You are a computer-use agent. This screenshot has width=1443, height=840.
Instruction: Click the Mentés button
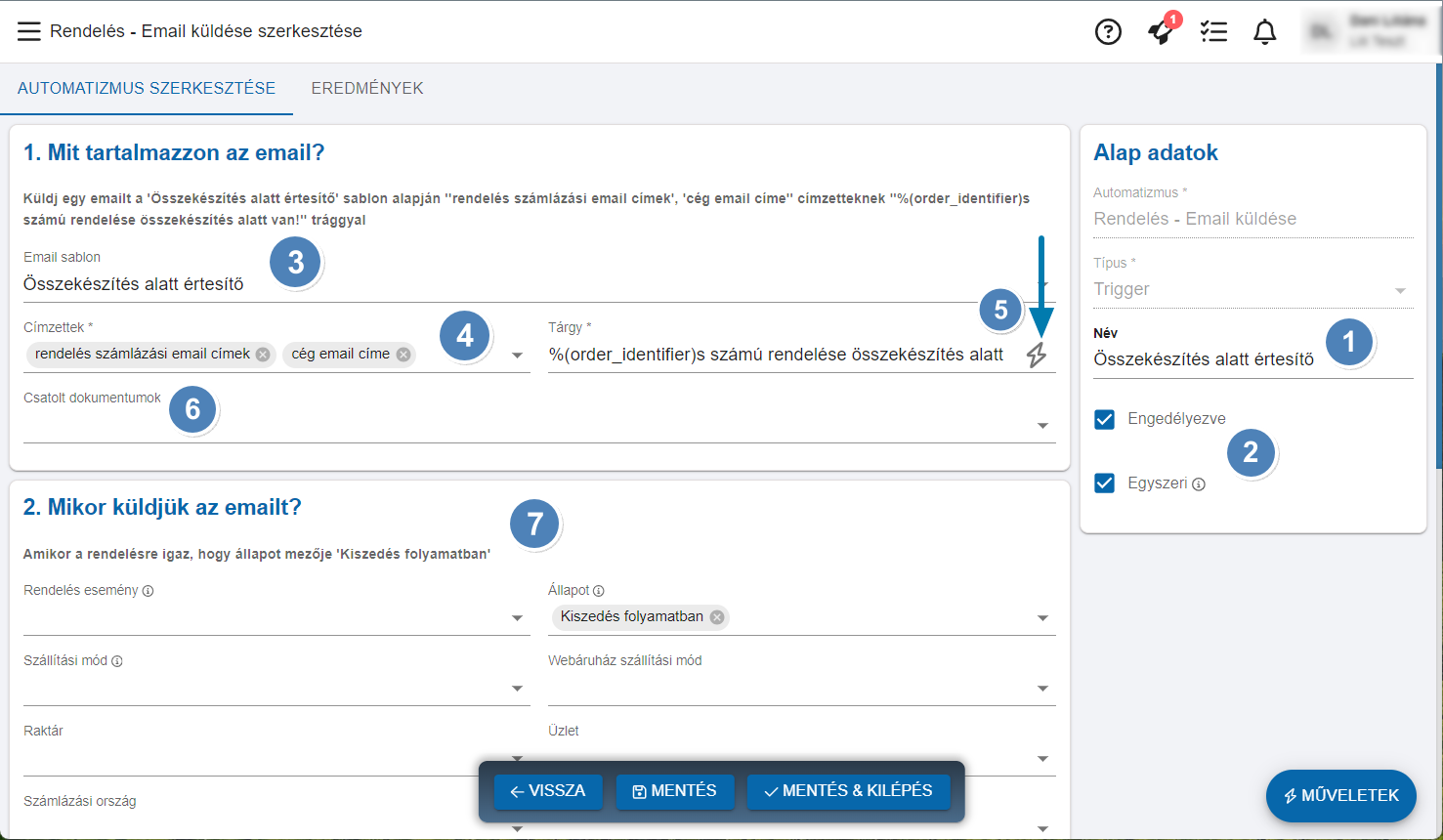pos(675,791)
